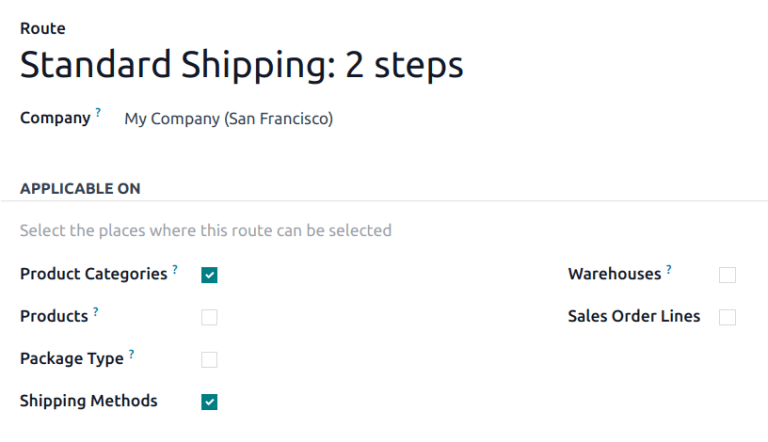768x442 pixels.
Task: Disable the Shipping Methods checkbox
Action: (209, 402)
